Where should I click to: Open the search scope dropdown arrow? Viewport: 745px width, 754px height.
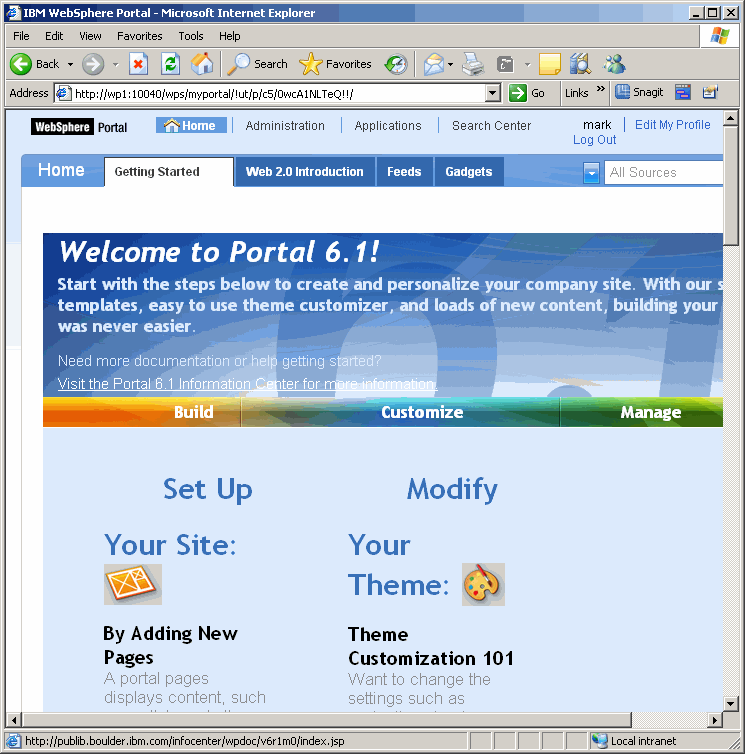[591, 172]
